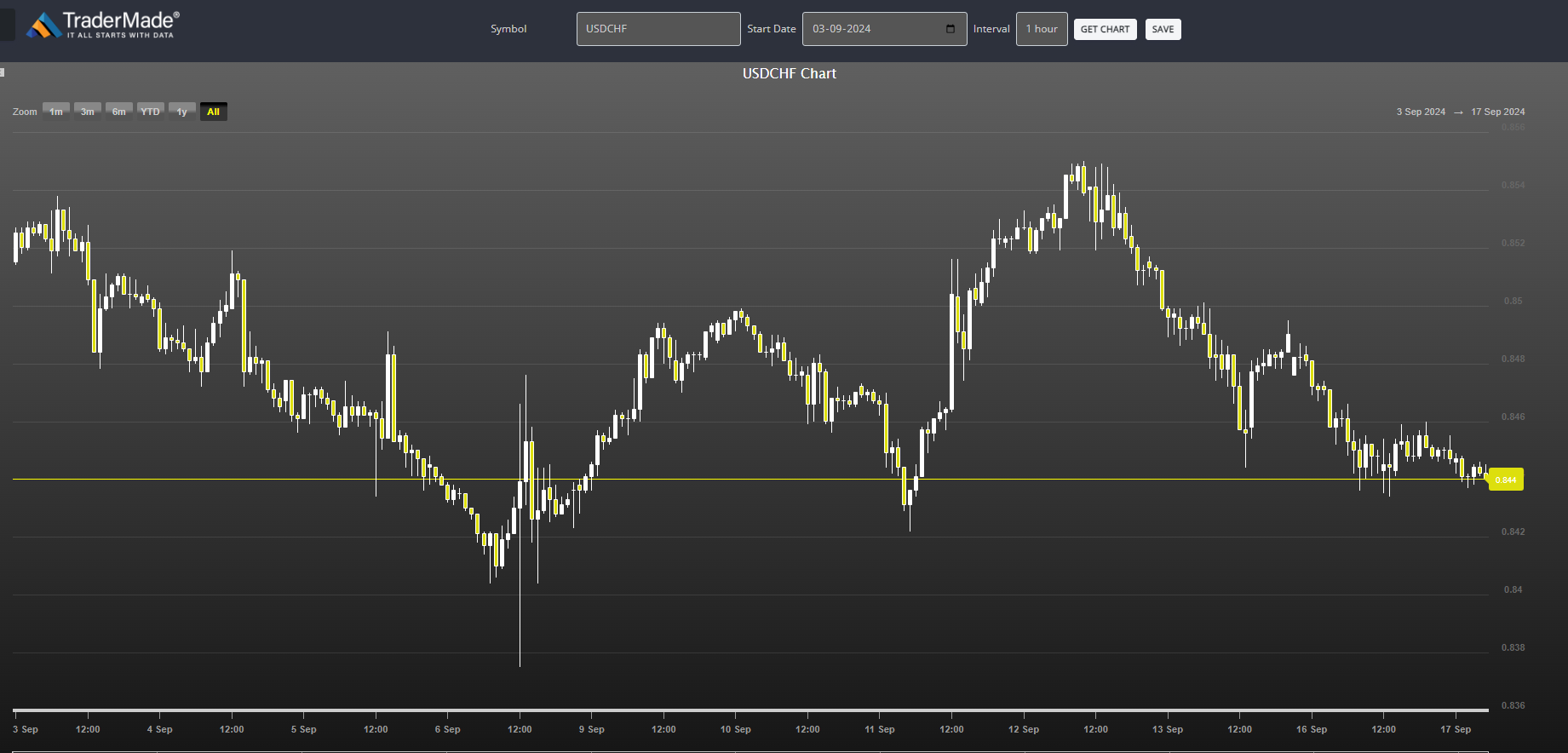Click the Zoom label text
Image resolution: width=1568 pixels, height=753 pixels.
tap(25, 112)
